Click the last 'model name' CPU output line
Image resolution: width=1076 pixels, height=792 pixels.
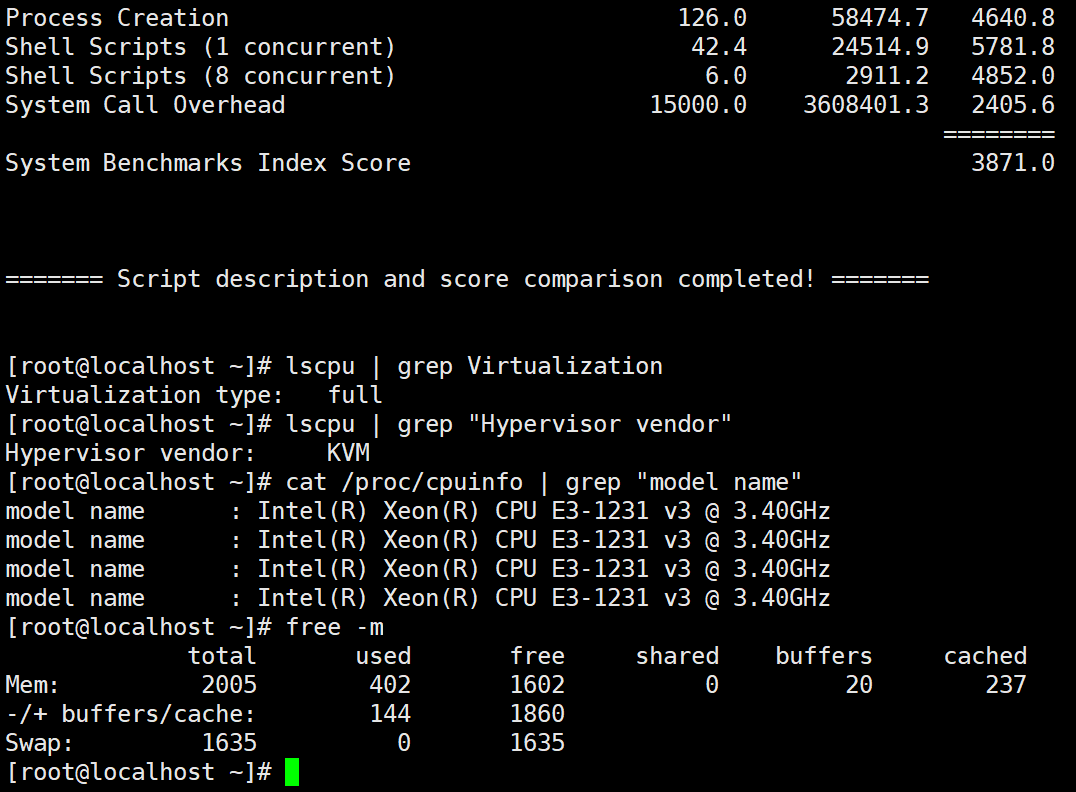(417, 598)
